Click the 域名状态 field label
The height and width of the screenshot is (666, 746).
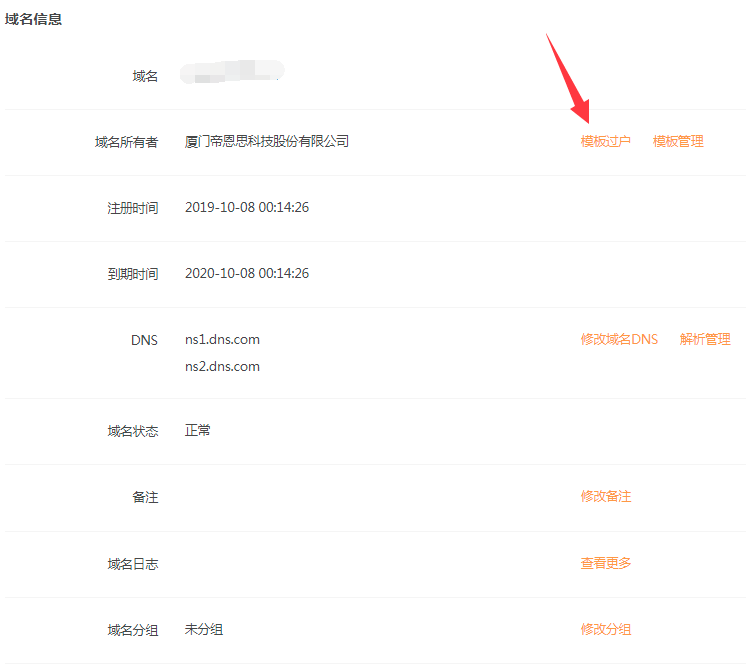(x=132, y=432)
